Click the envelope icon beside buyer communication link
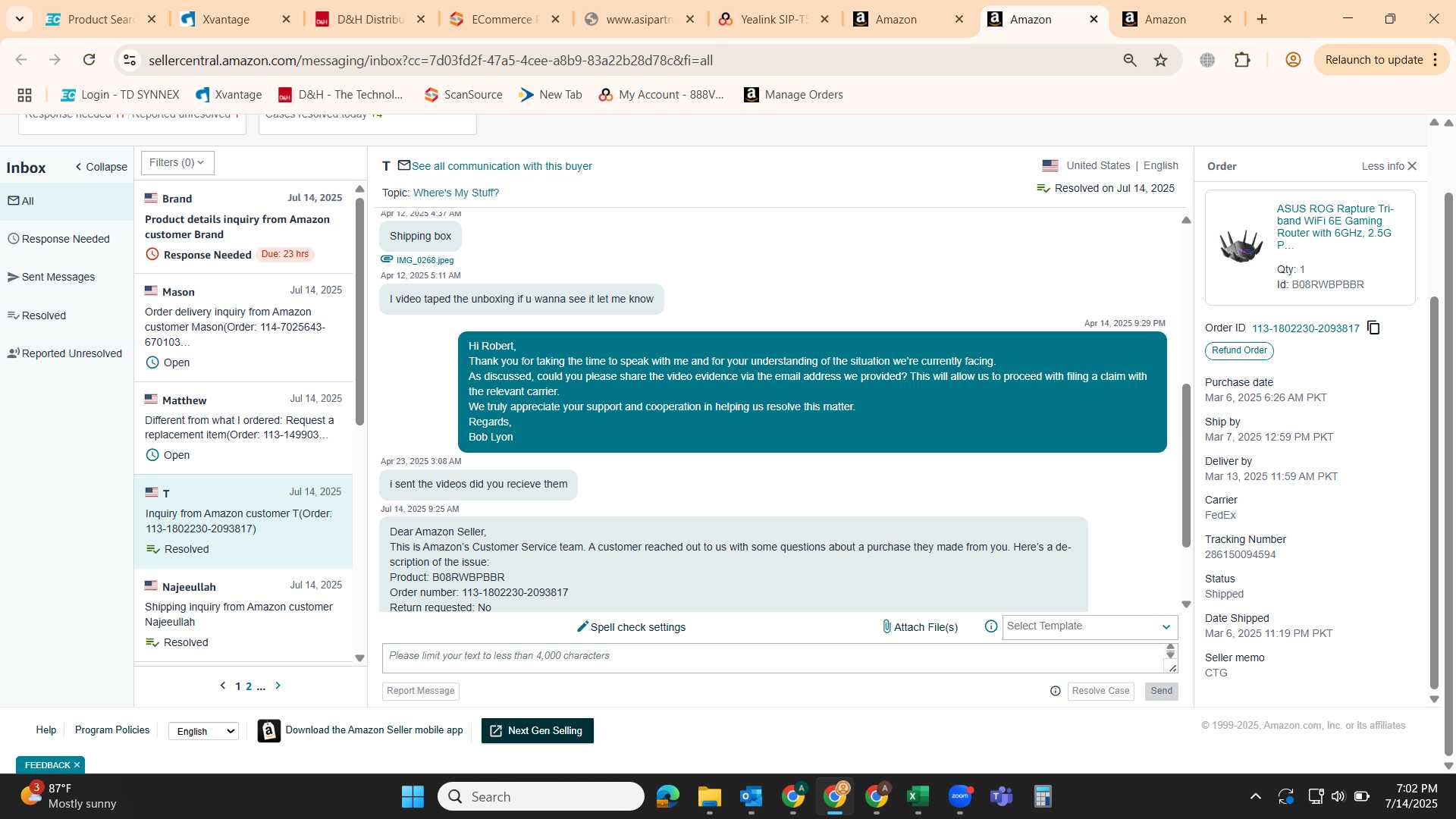 coord(404,165)
